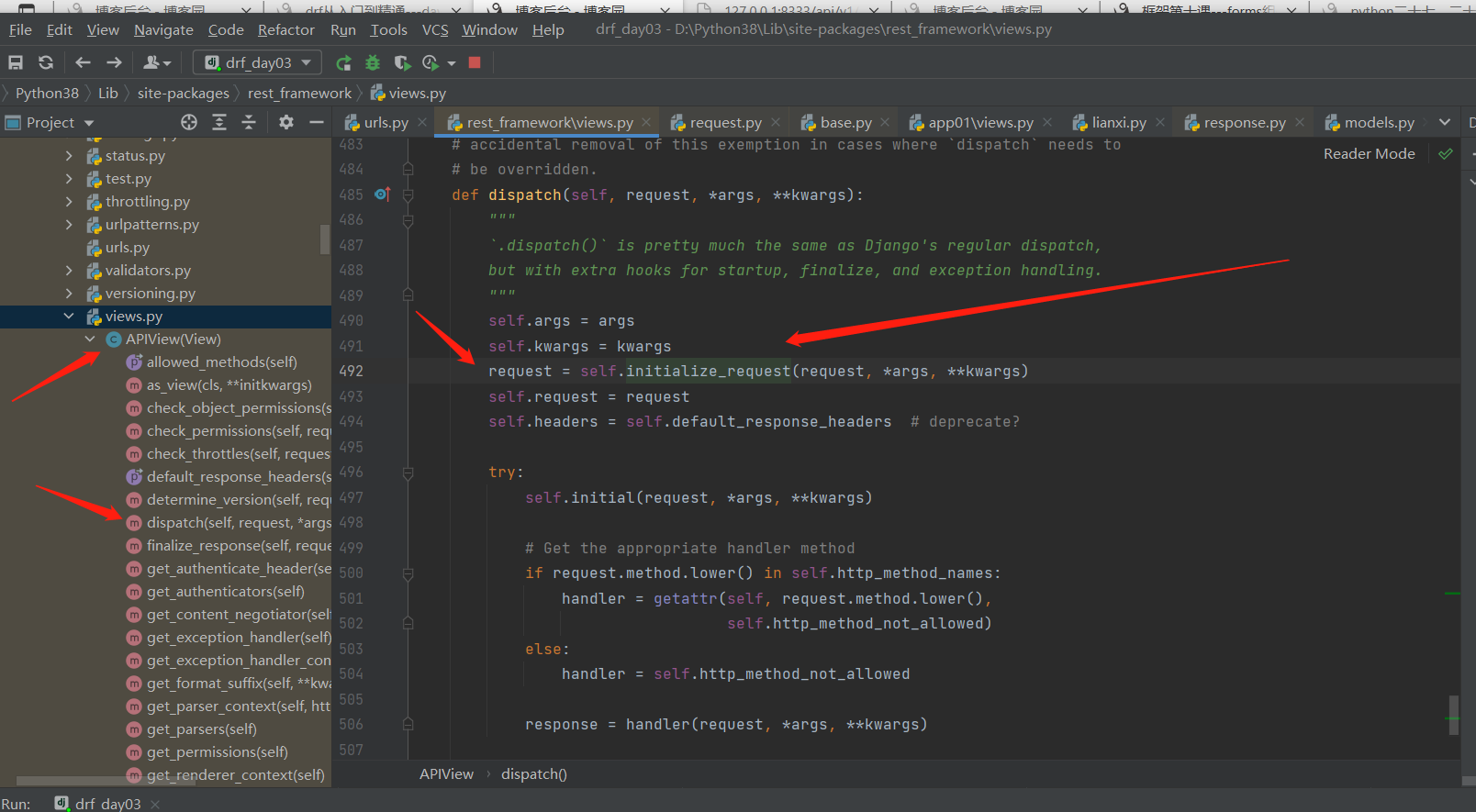1476x812 pixels.
Task: Open the user account icon menu
Action: pos(157,62)
